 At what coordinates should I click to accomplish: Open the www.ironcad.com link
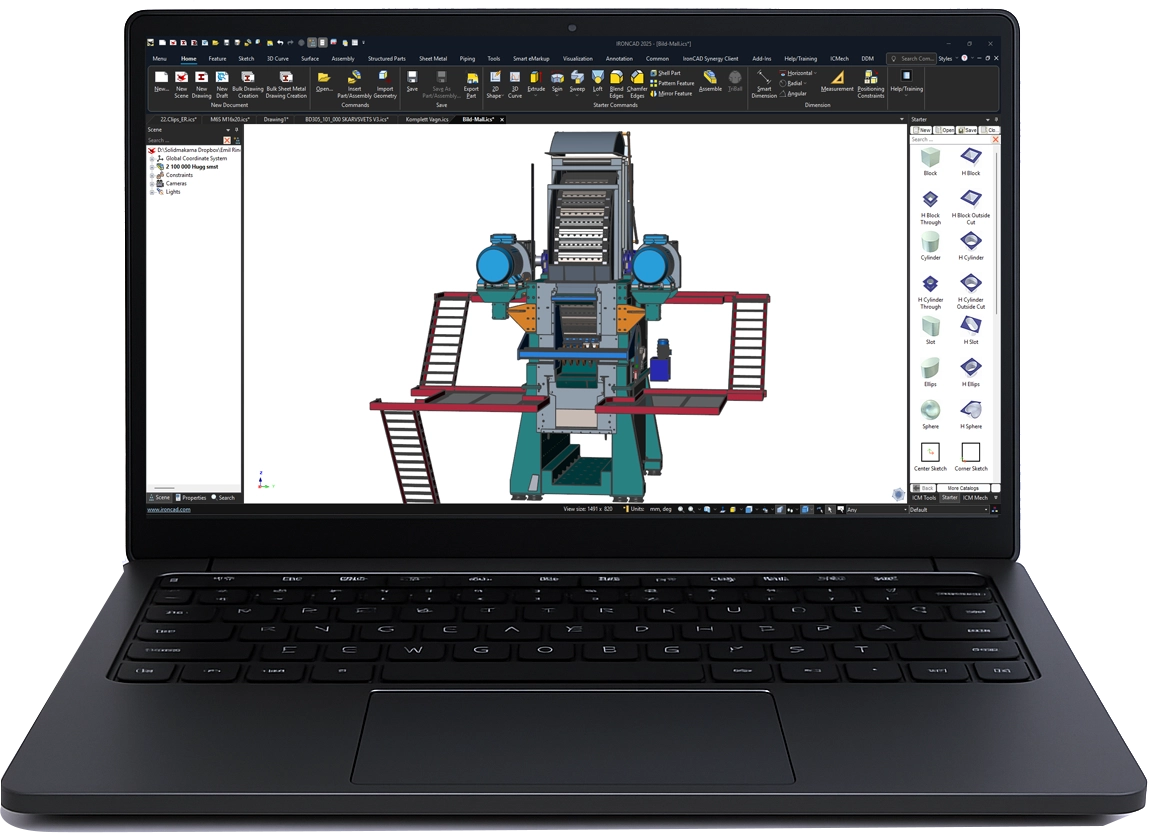click(x=169, y=509)
